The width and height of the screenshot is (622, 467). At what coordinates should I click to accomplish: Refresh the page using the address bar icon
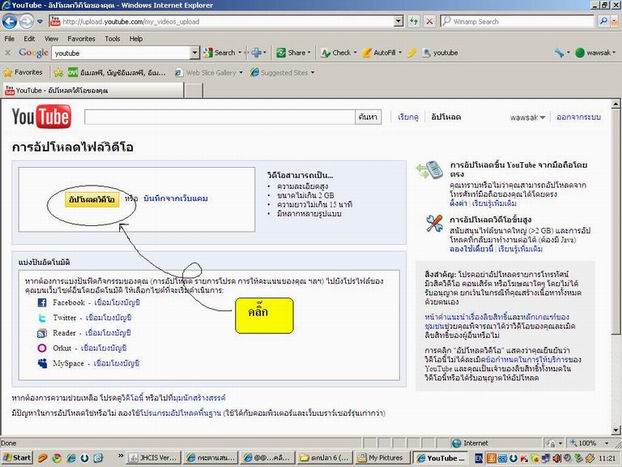(x=414, y=21)
